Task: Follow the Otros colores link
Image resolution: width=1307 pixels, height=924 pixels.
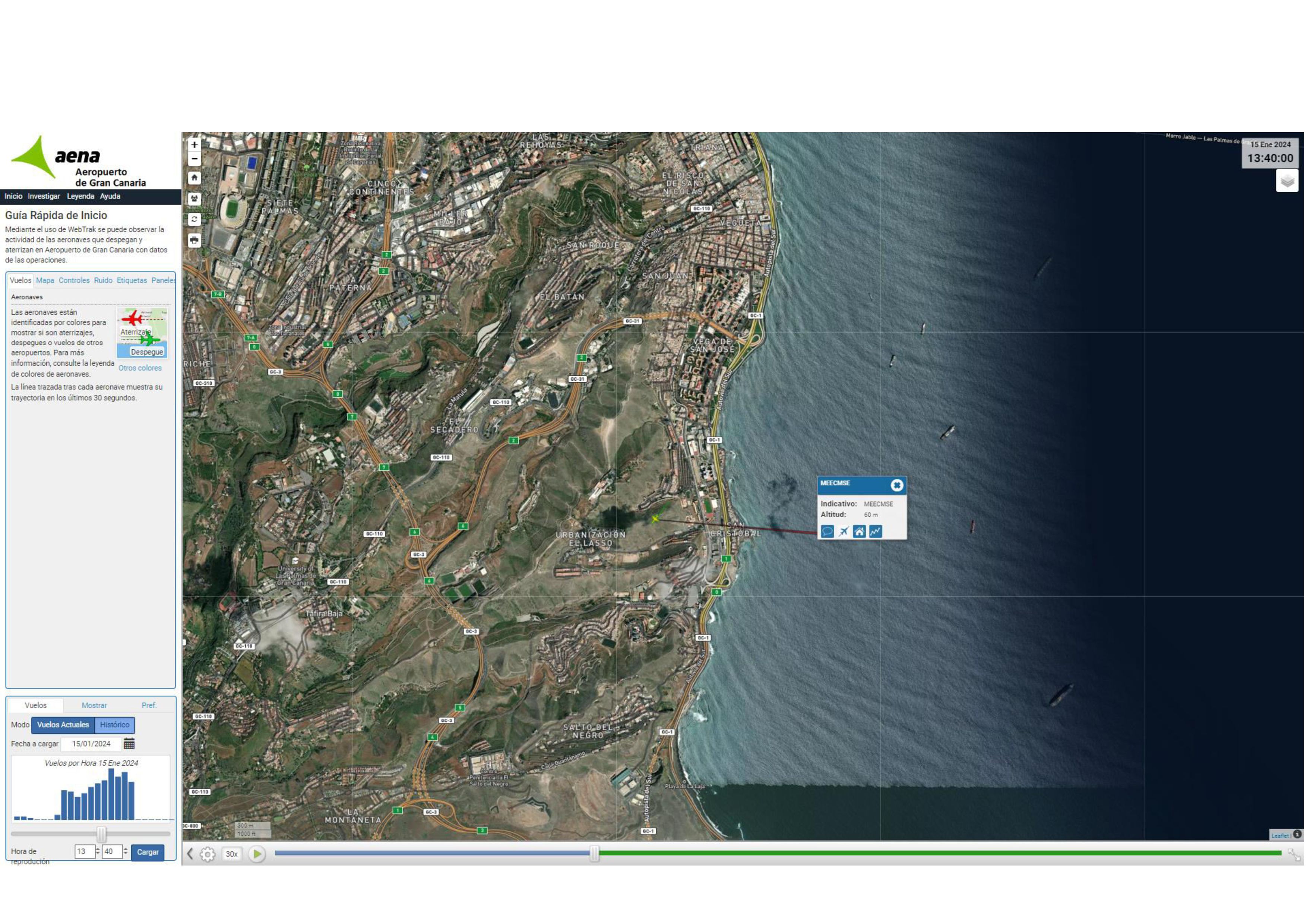Action: [140, 368]
